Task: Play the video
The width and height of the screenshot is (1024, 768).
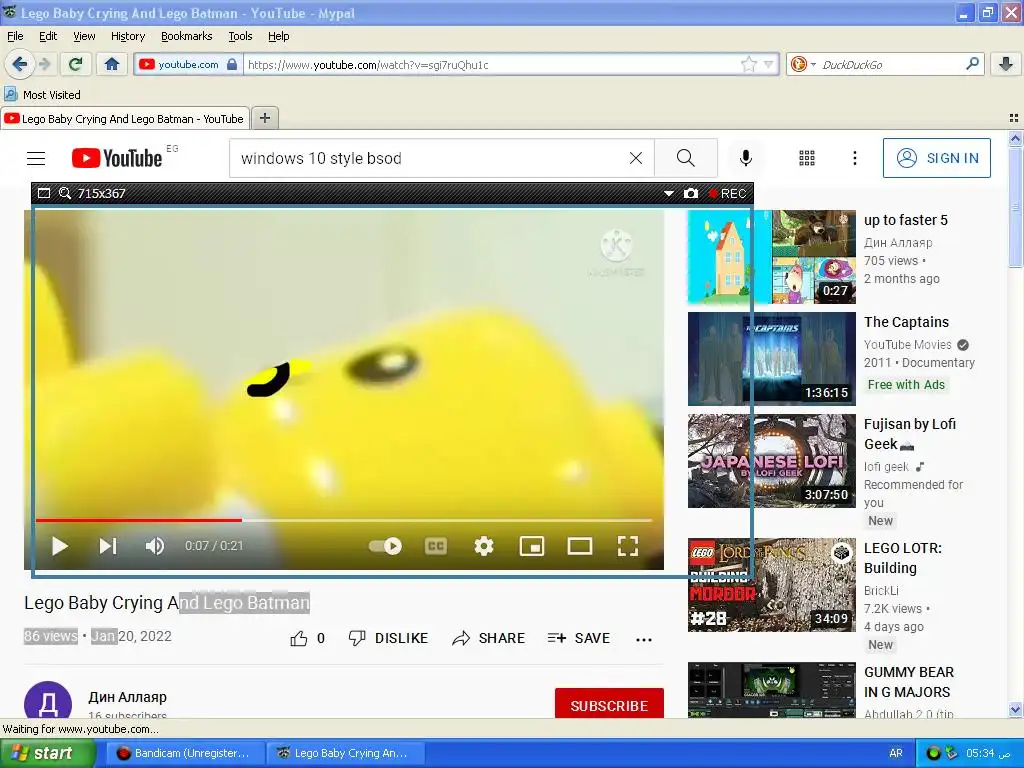Action: click(59, 546)
